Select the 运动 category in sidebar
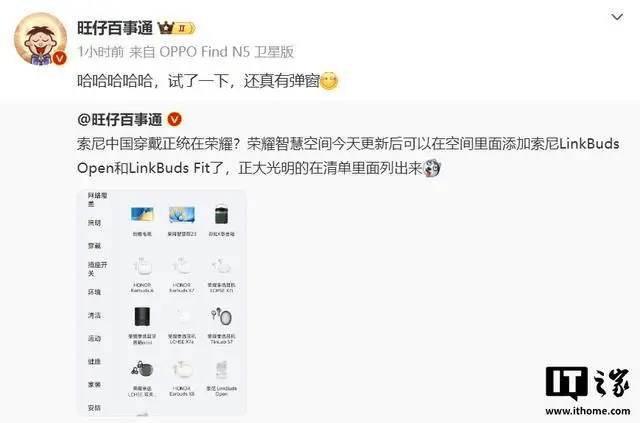Viewport: 640px width, 423px height. tap(94, 338)
